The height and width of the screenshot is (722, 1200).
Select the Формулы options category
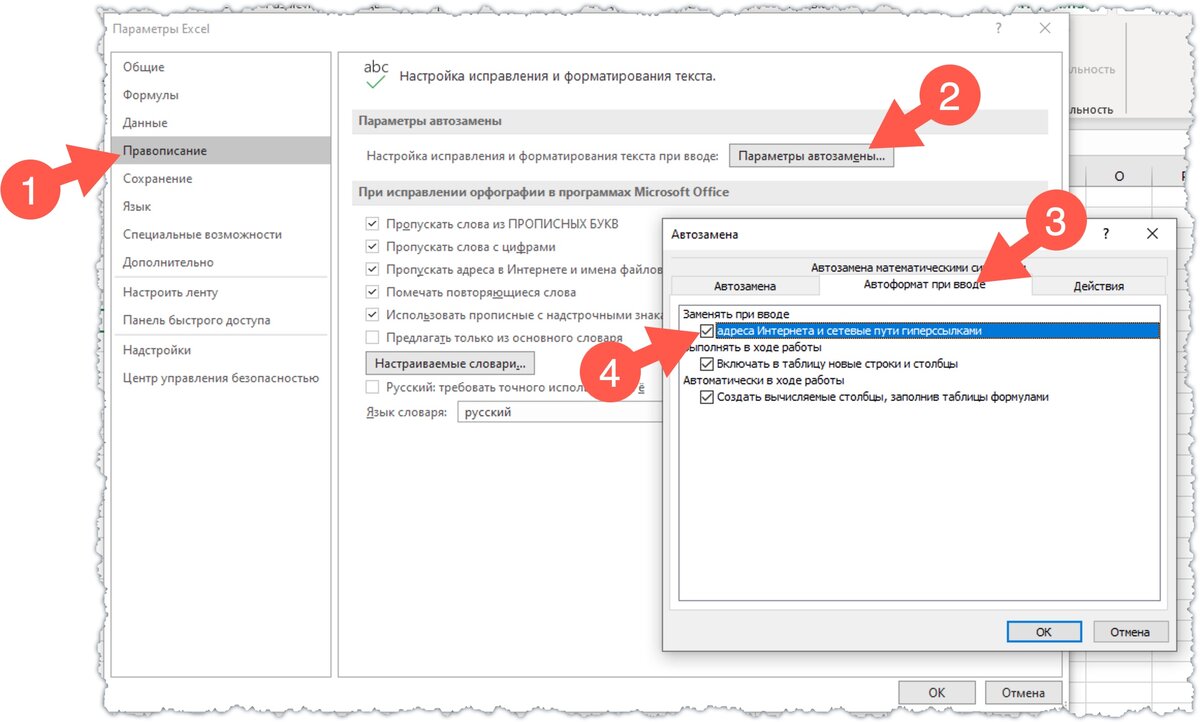[151, 95]
